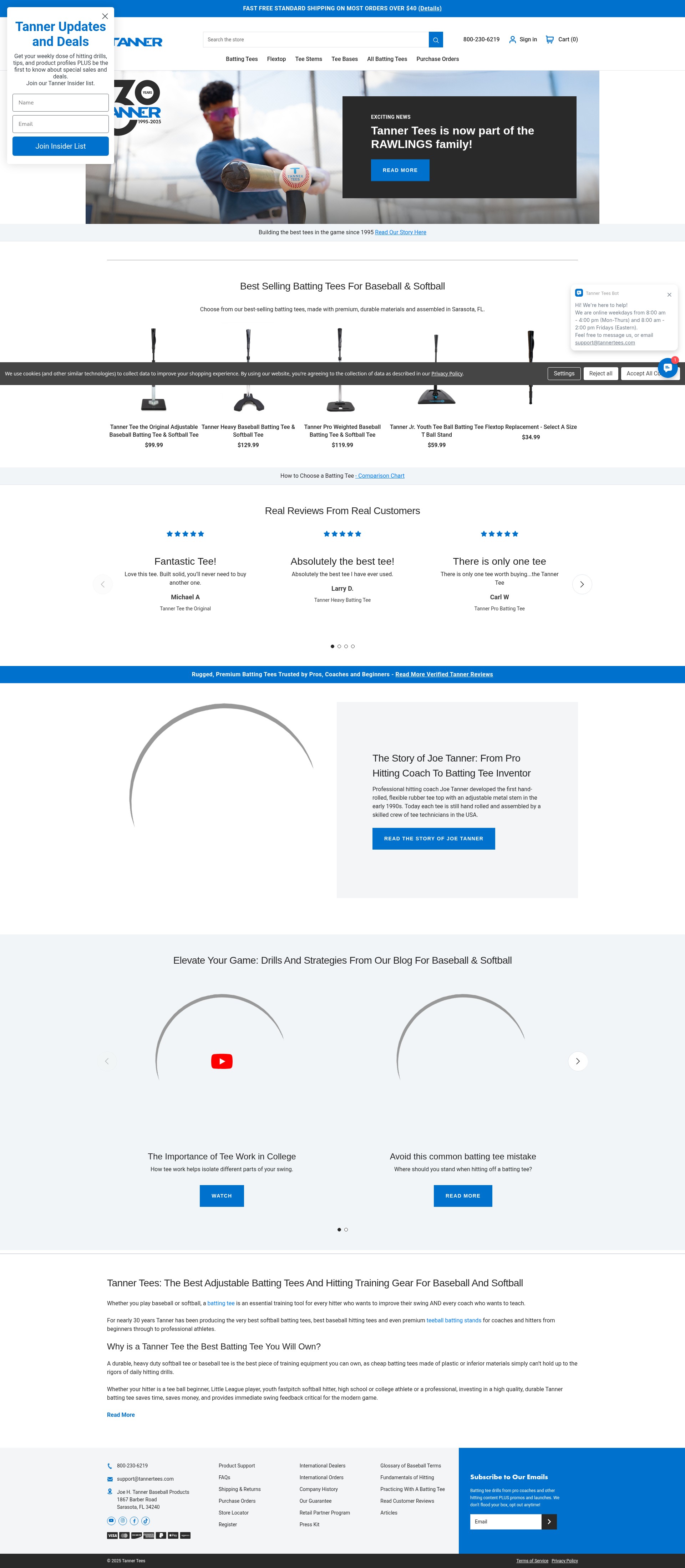Click support@tannertees.com in chat bot
The width and height of the screenshot is (685, 1568).
click(605, 343)
